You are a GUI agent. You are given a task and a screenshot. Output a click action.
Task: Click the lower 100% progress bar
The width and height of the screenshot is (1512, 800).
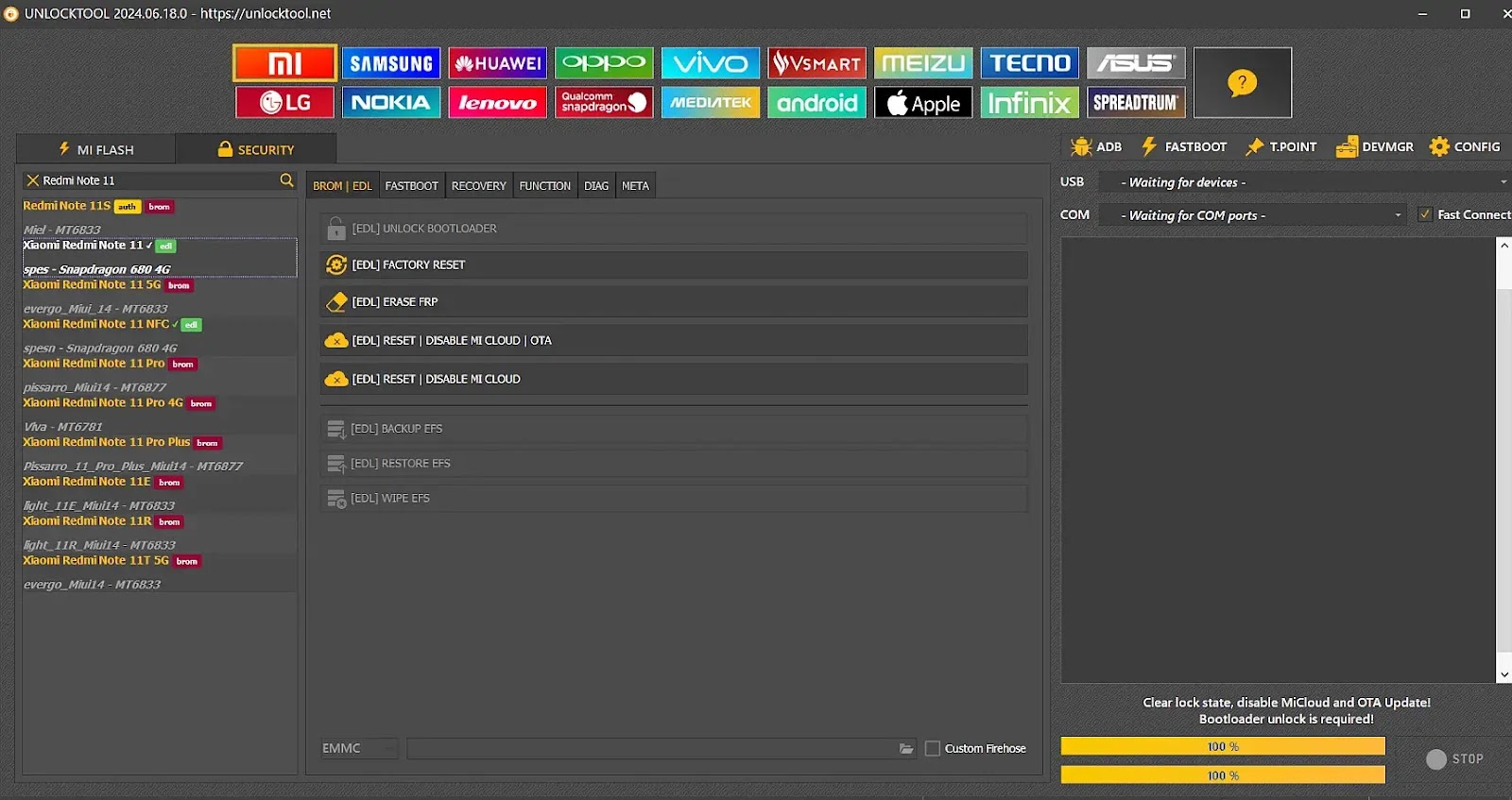[1223, 775]
